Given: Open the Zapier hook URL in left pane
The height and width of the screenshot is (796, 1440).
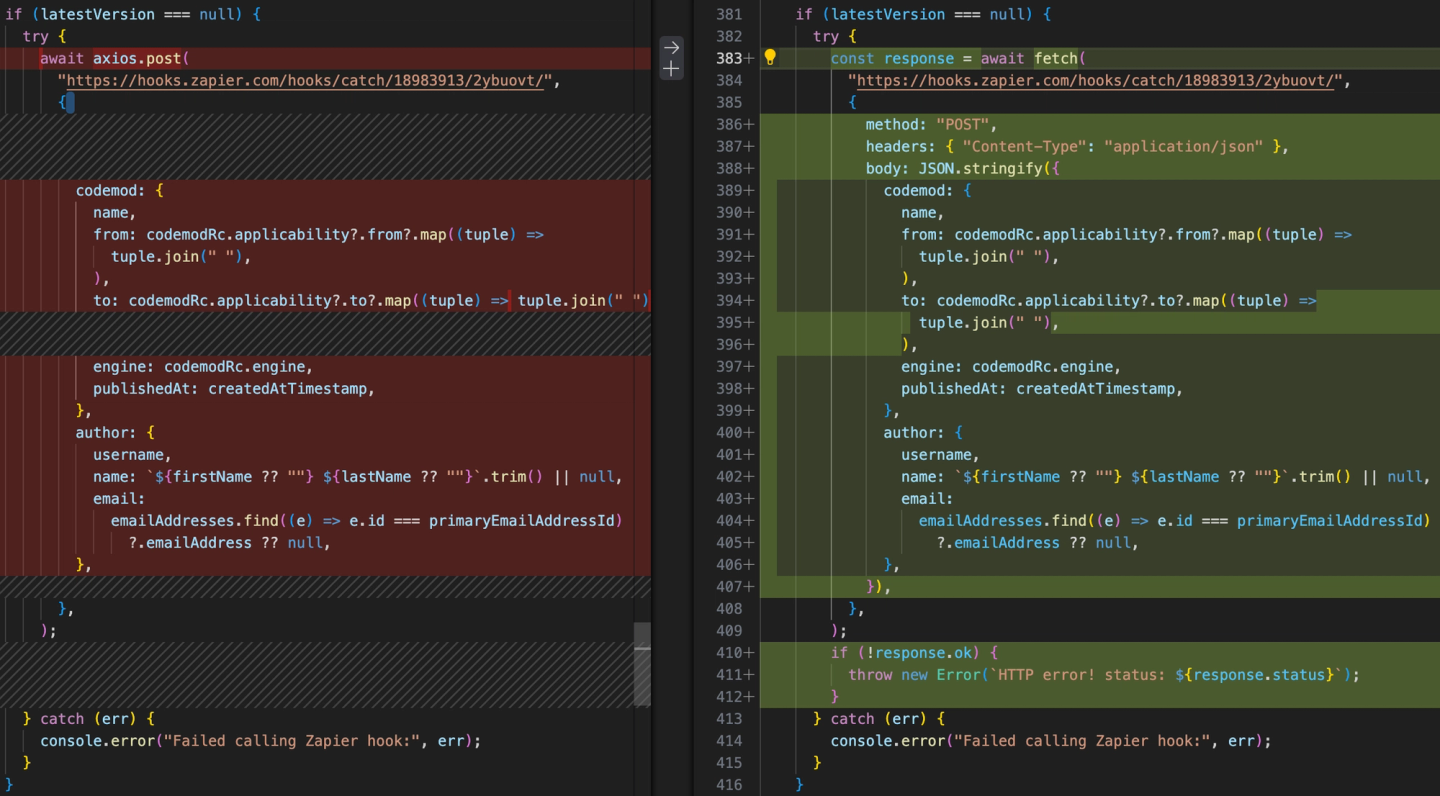Looking at the screenshot, I should click(x=304, y=81).
